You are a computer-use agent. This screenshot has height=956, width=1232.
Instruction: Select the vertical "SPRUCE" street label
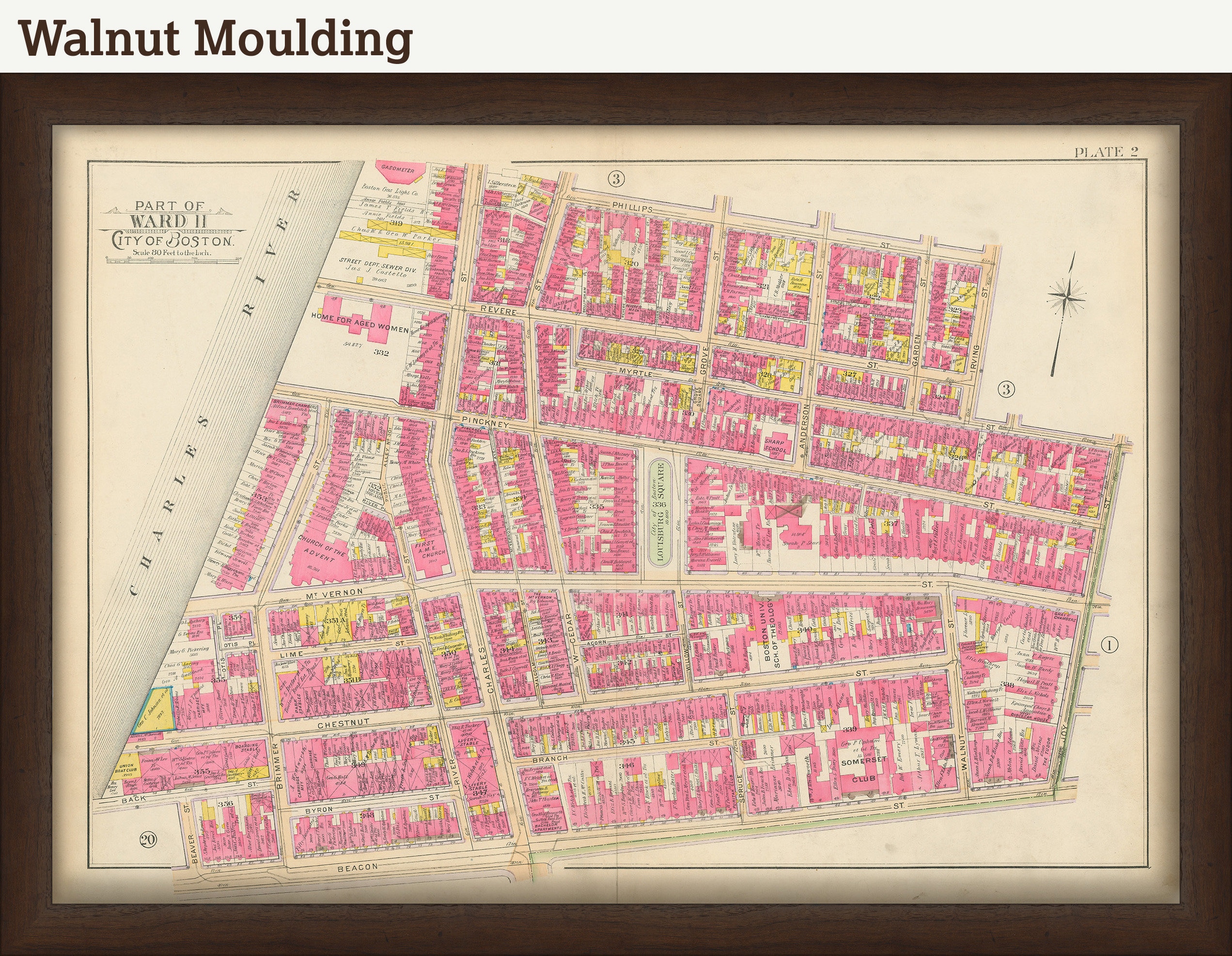click(741, 788)
